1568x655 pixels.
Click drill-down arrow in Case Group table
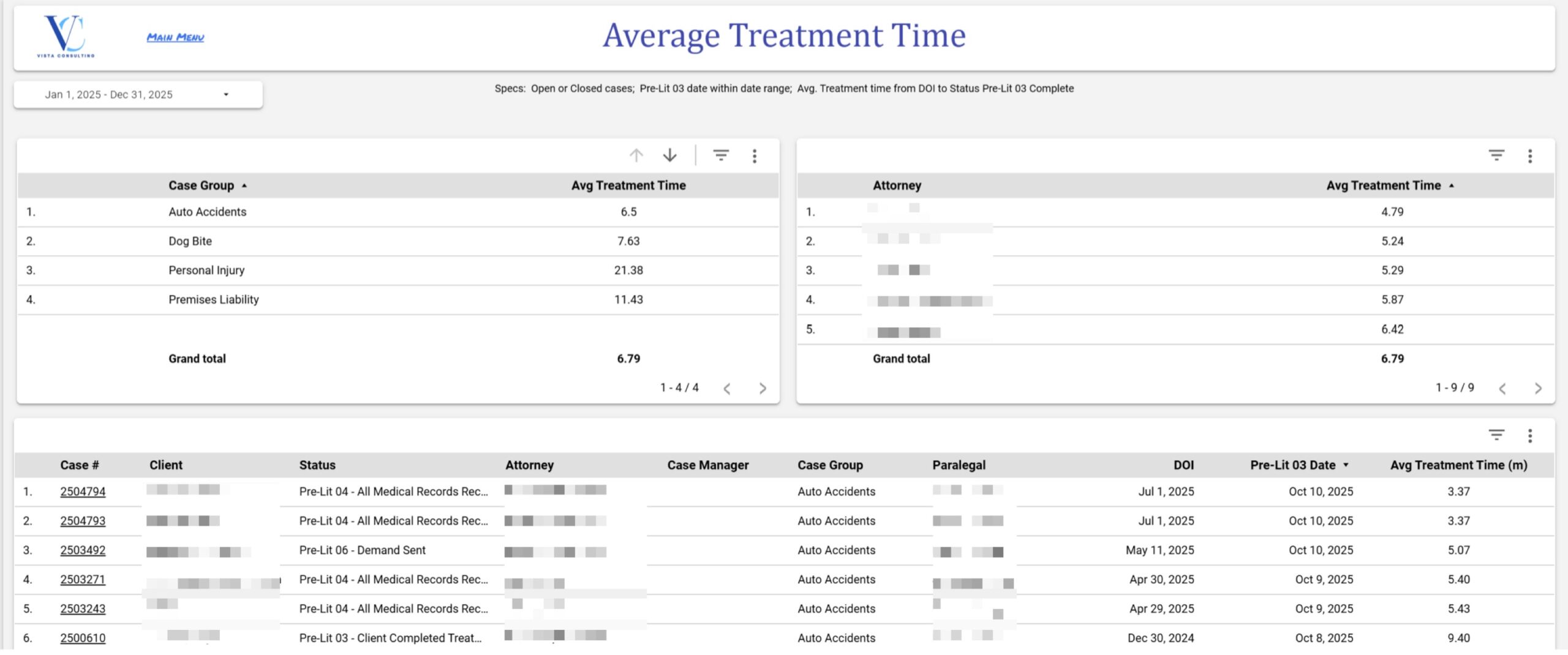670,155
